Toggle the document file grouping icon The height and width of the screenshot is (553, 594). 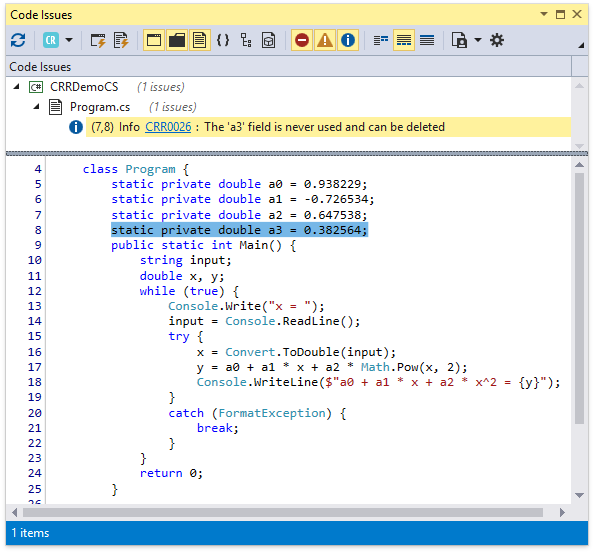200,40
